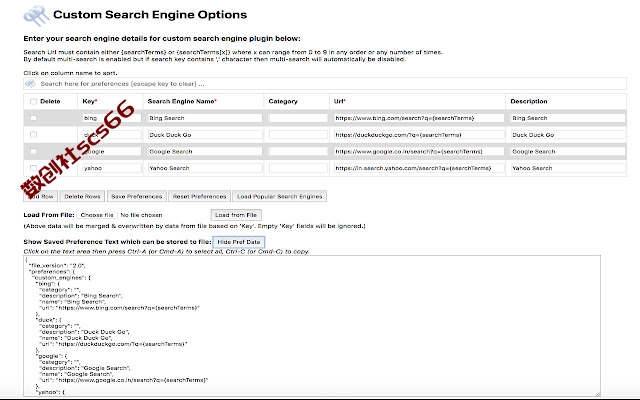Check the delete box for Duck Duck Go row
The image size is (640, 400).
pyautogui.click(x=33, y=134)
